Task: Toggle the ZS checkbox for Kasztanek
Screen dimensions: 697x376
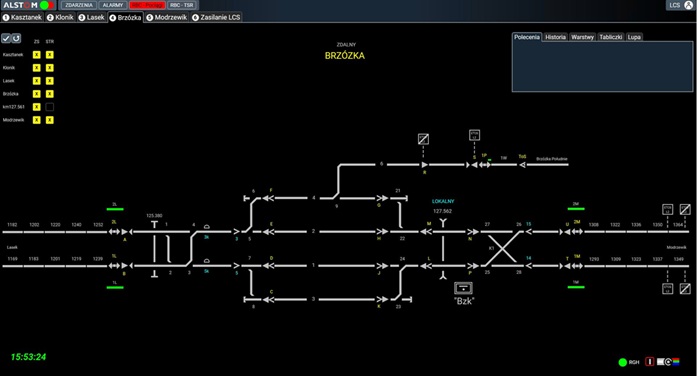Action: tap(36, 55)
